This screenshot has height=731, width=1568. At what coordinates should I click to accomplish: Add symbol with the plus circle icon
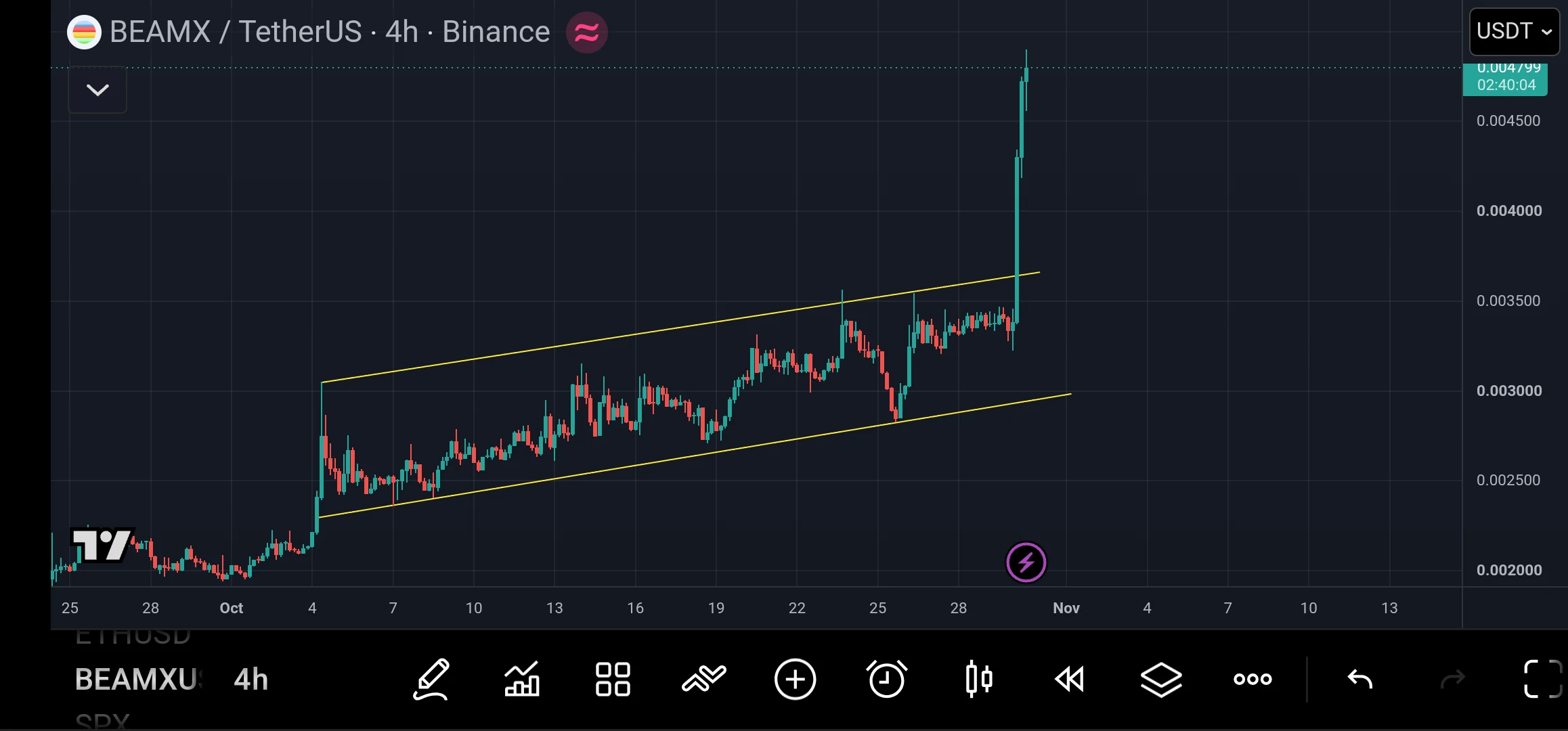tap(795, 679)
